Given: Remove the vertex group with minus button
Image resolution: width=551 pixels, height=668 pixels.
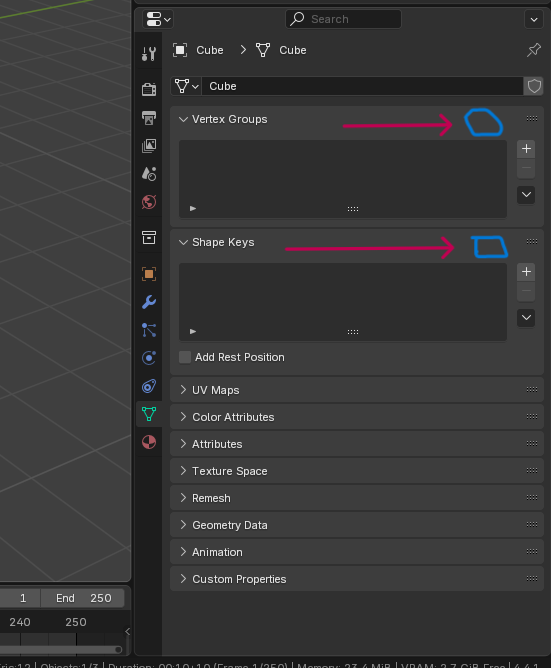Looking at the screenshot, I should pos(526,168).
